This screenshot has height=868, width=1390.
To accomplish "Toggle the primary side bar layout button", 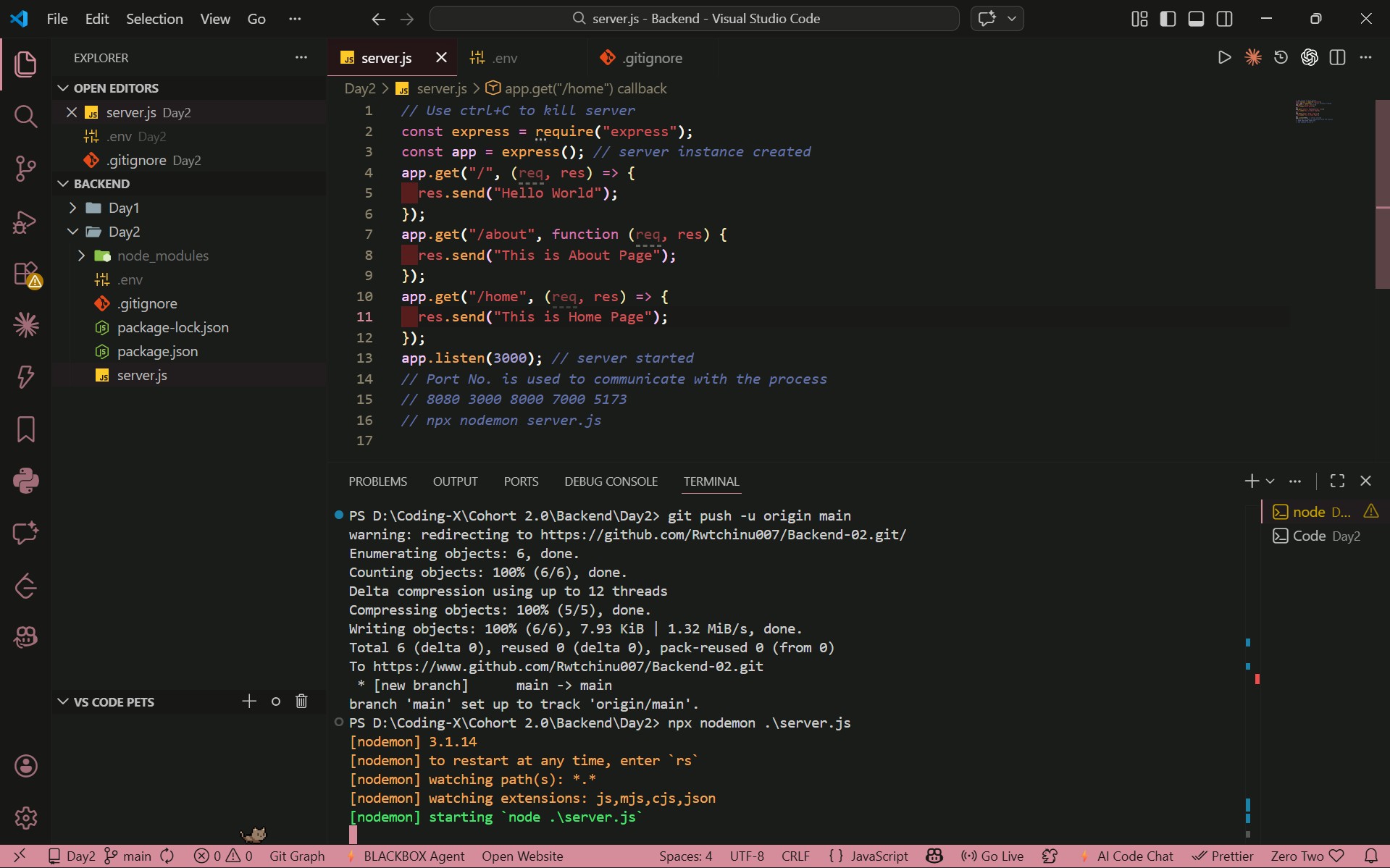I will click(1168, 19).
